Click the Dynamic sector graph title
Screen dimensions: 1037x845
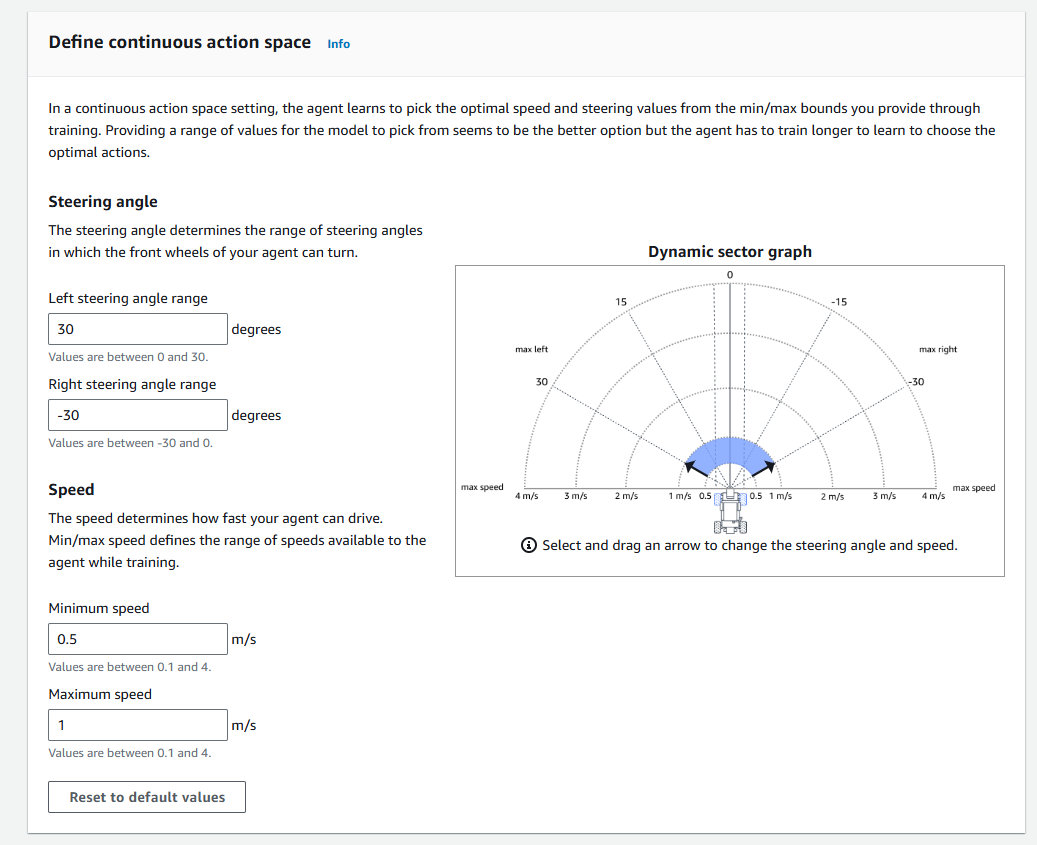730,252
